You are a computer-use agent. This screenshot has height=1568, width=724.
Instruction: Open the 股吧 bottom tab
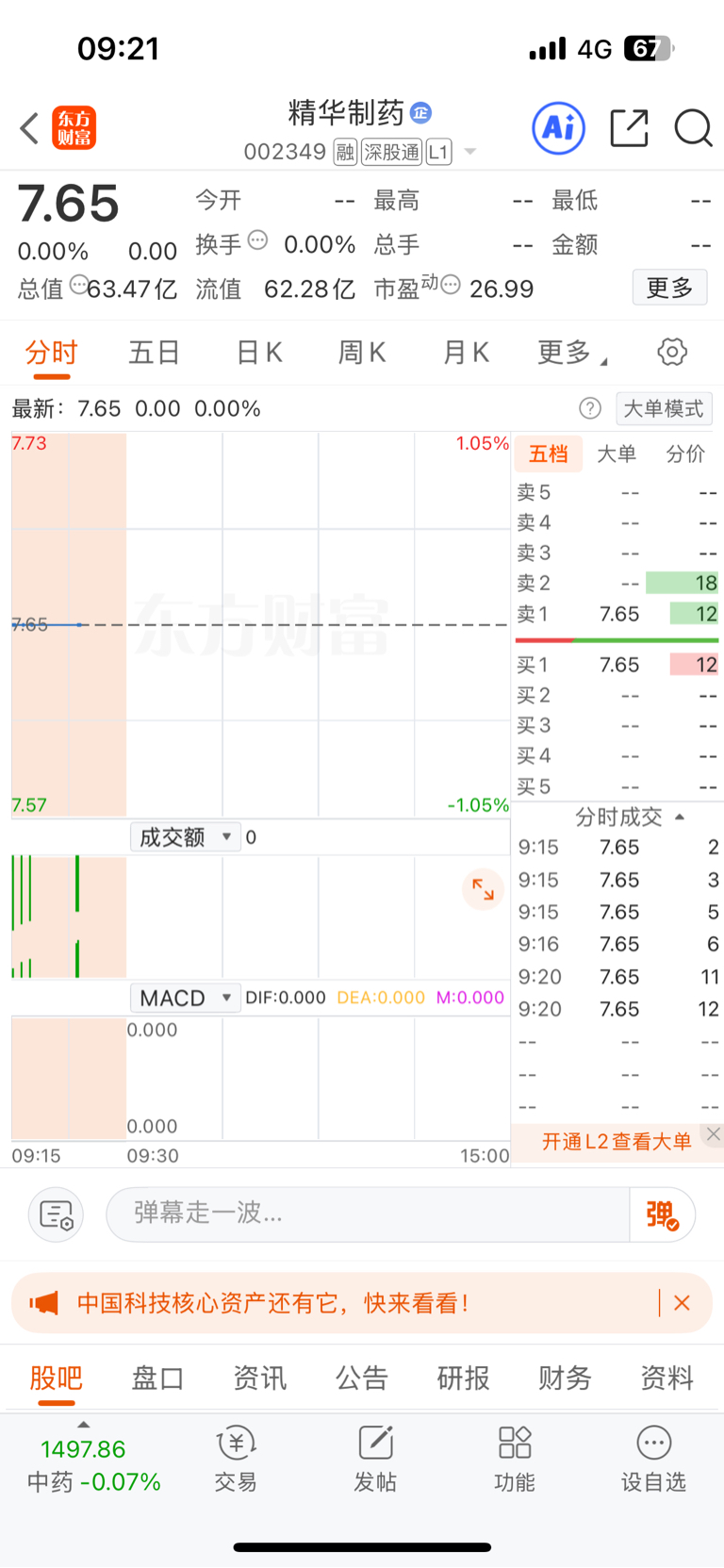click(57, 1378)
